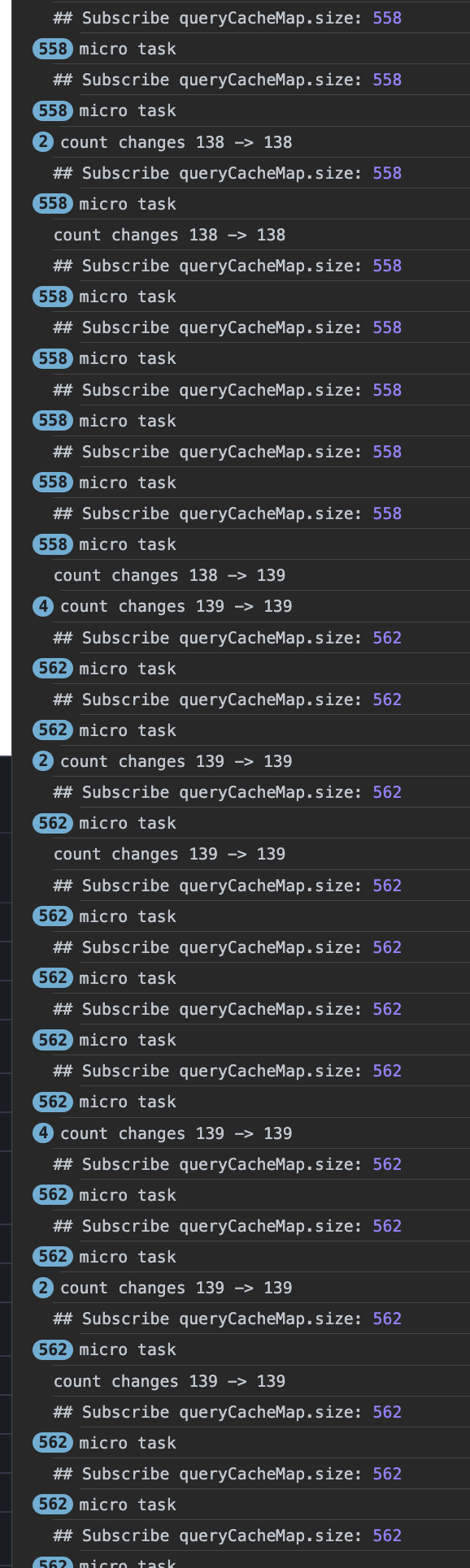
Task: Click the first 2 badge beside 139 -> 139
Action: (x=44, y=761)
